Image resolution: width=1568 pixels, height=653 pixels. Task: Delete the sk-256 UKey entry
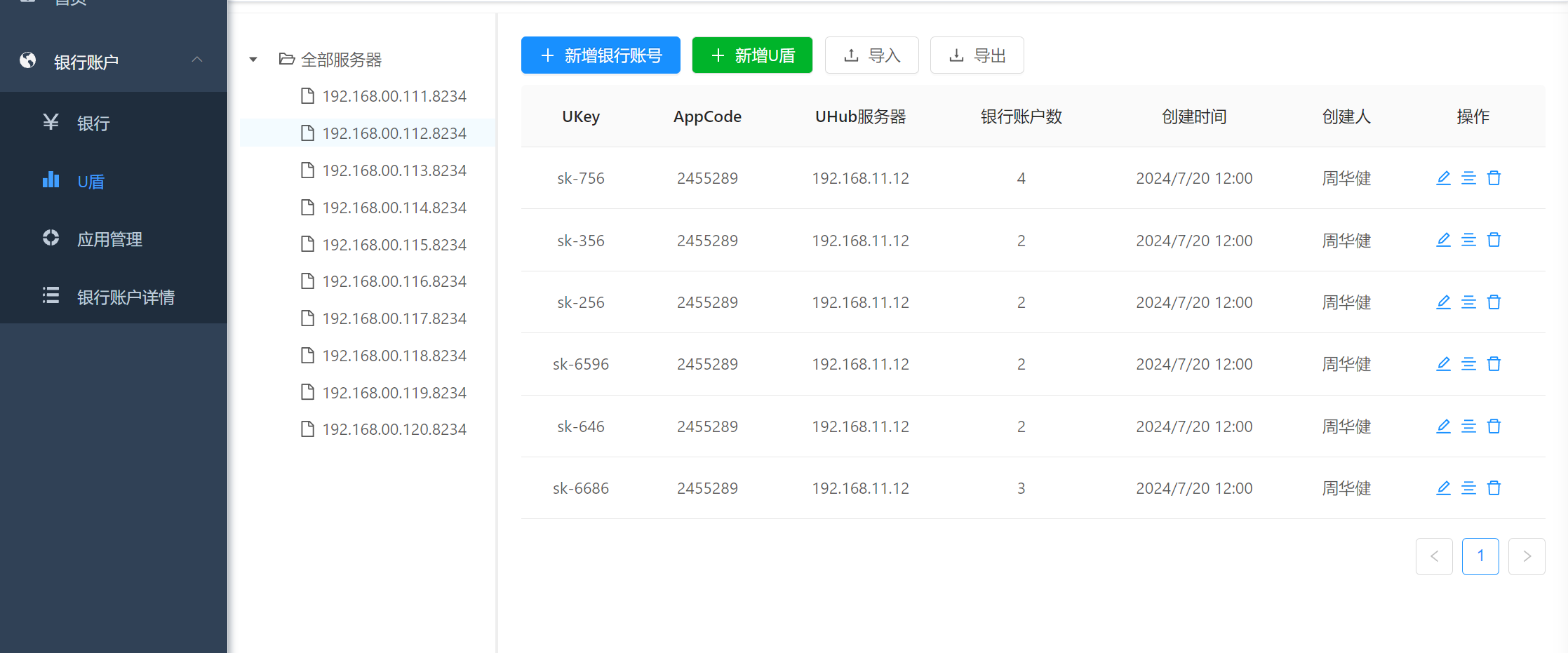pyautogui.click(x=1494, y=302)
